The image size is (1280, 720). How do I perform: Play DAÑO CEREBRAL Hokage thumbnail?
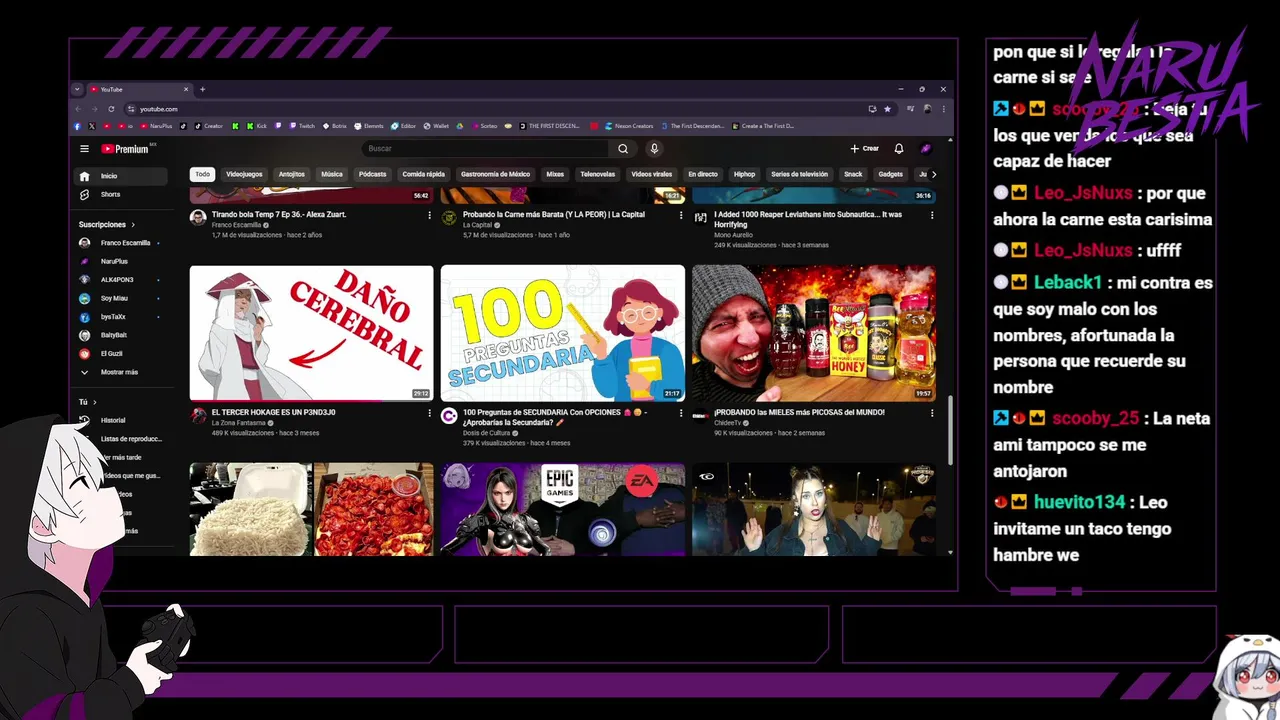312,333
